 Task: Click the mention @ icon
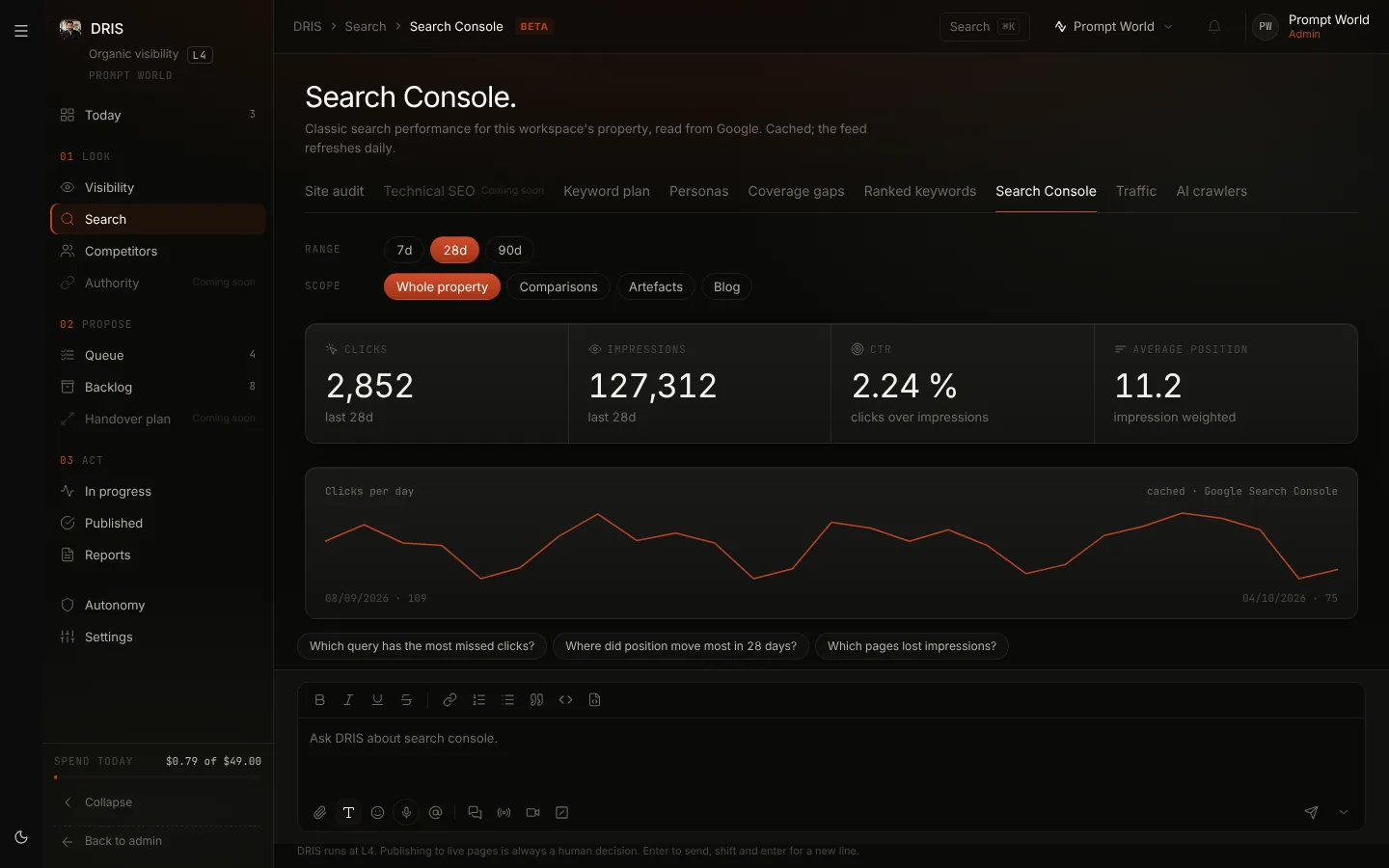(x=436, y=813)
